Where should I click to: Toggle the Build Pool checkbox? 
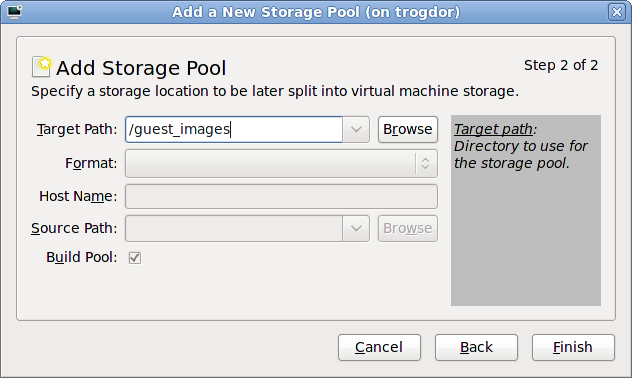(x=135, y=258)
